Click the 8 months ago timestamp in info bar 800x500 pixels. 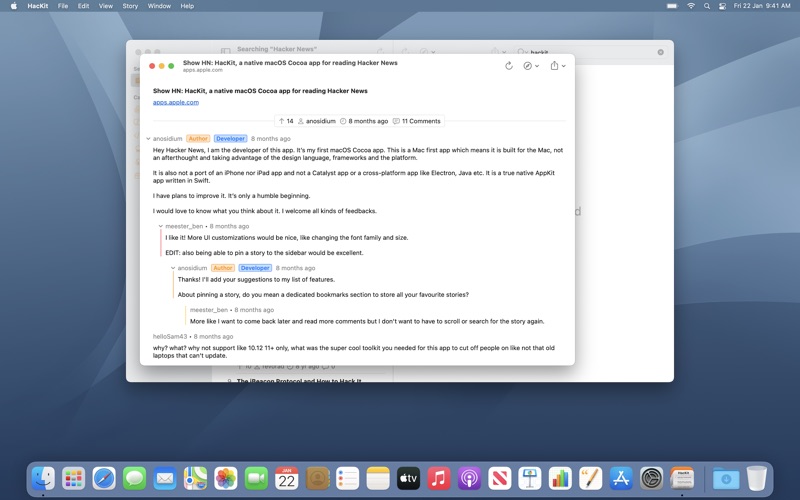tap(364, 121)
